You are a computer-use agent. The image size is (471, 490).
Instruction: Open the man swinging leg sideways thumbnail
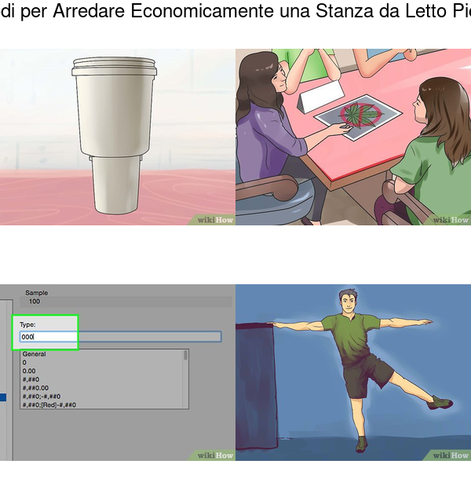[353, 372]
